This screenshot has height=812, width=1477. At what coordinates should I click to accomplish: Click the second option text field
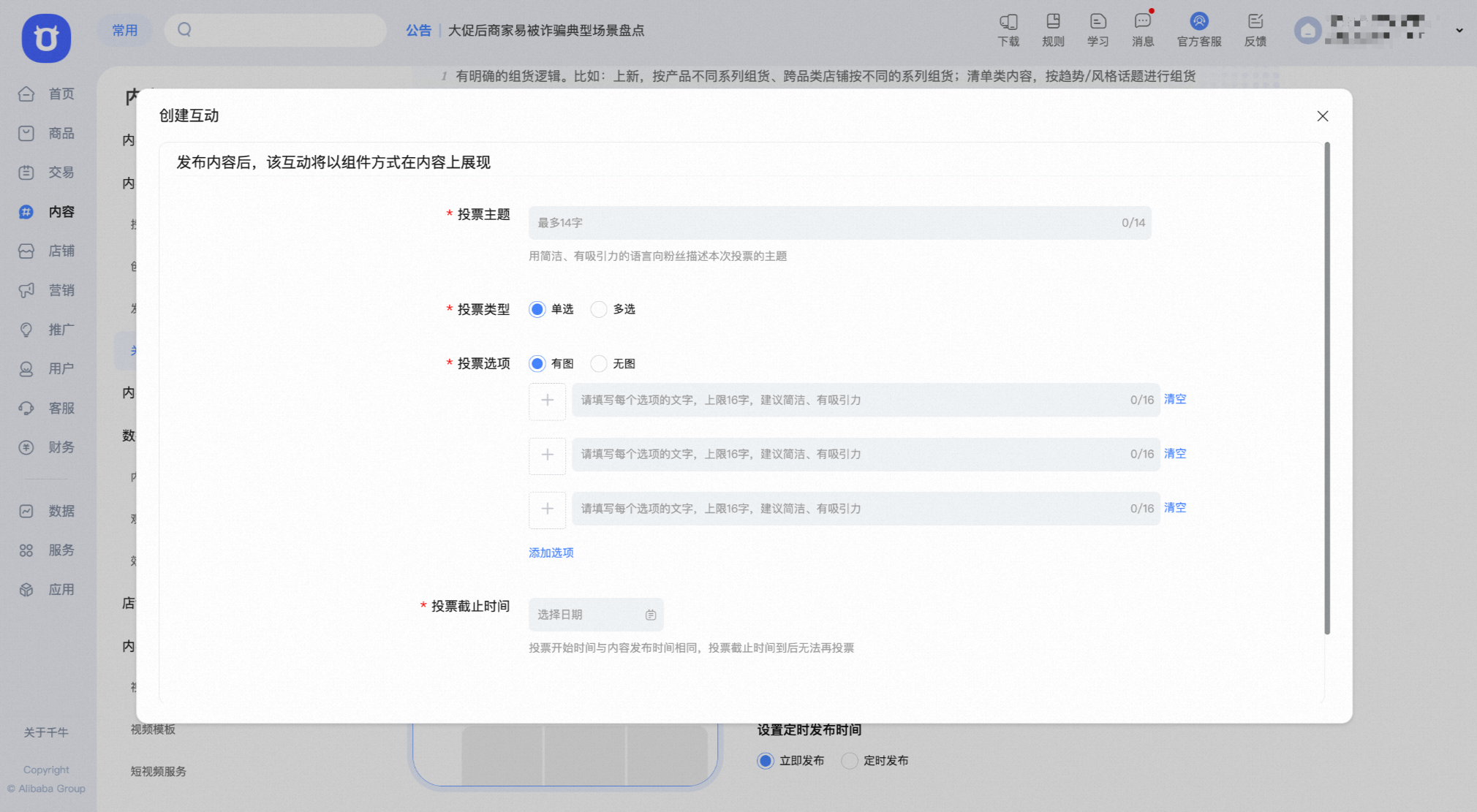click(866, 454)
